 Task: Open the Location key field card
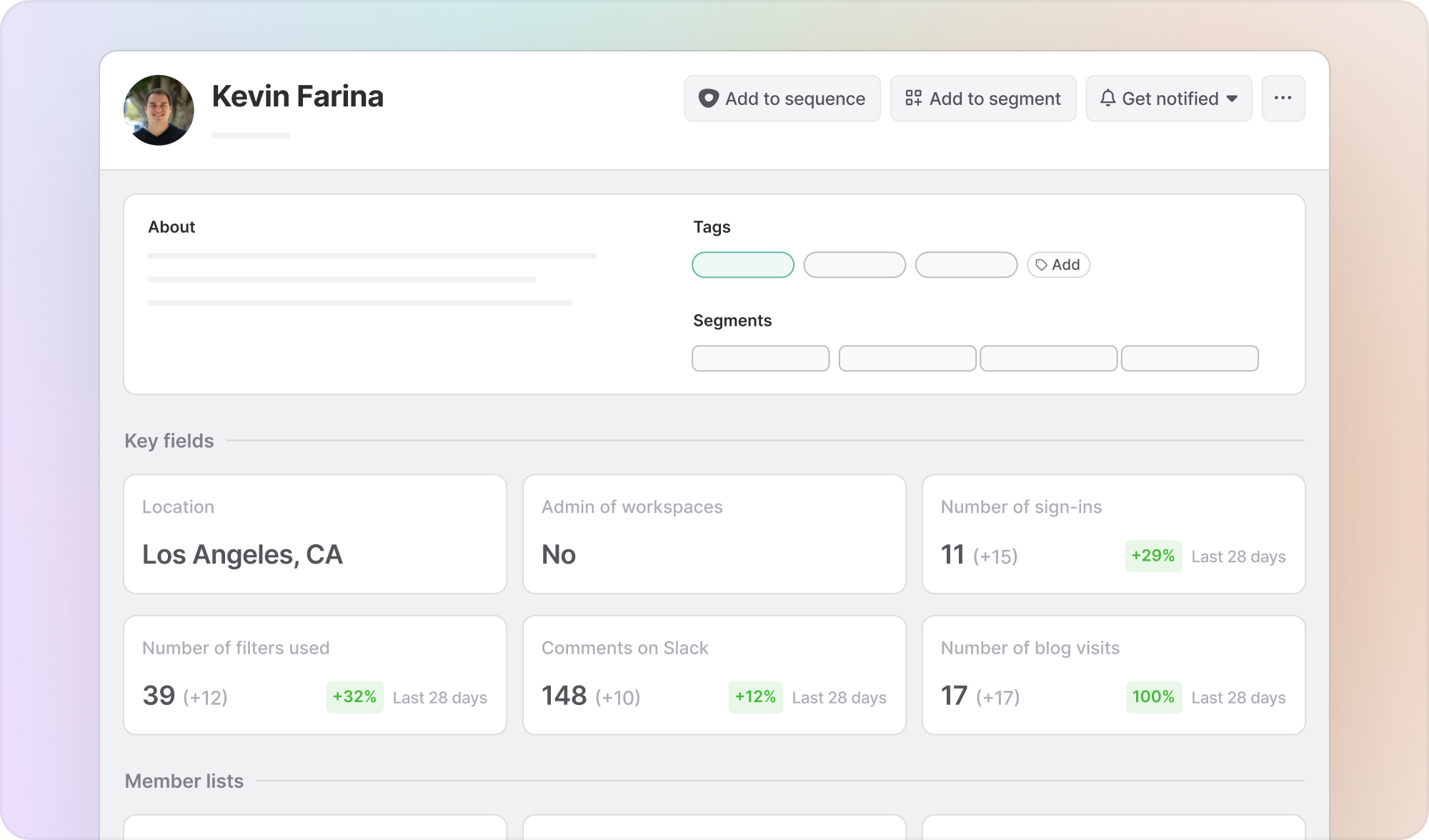coord(314,534)
